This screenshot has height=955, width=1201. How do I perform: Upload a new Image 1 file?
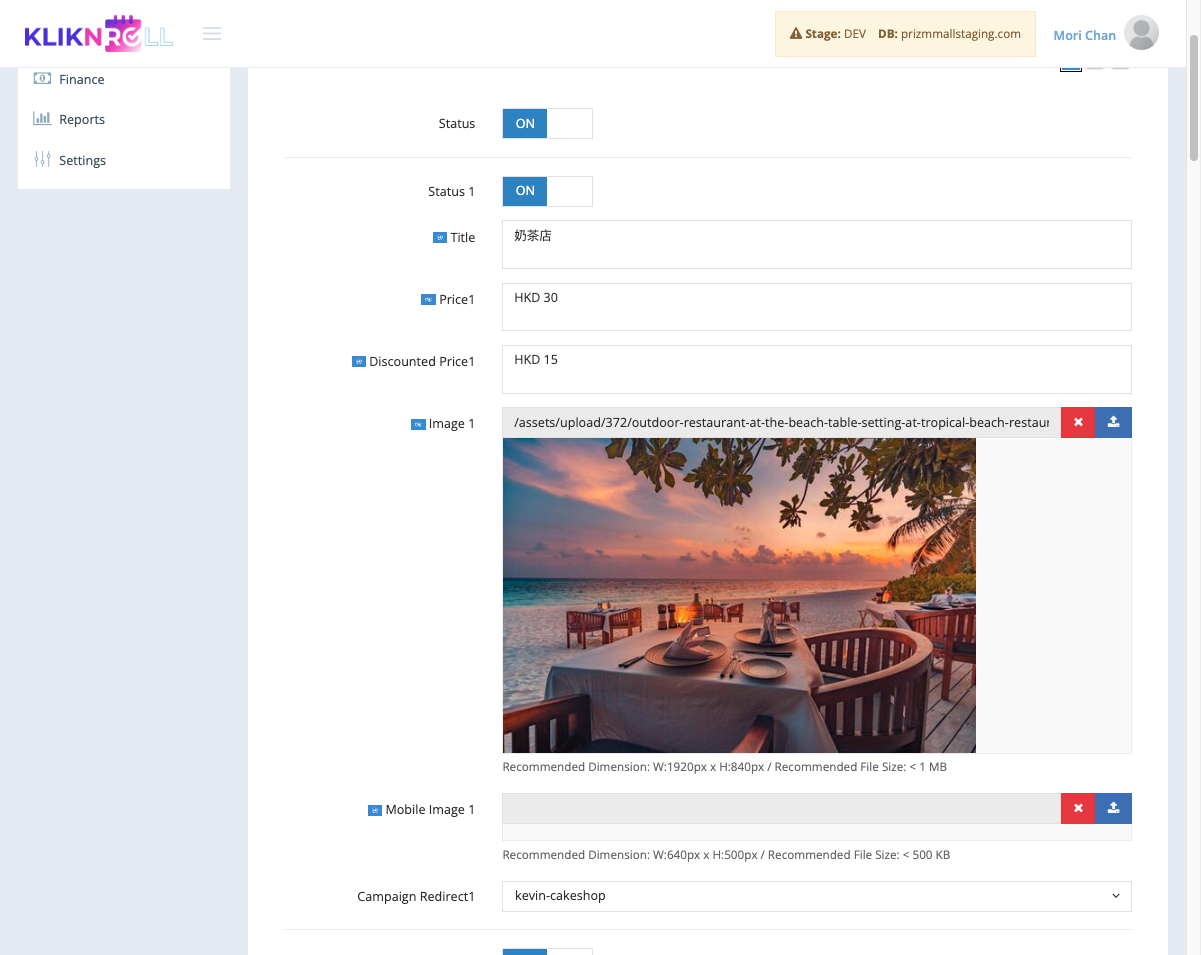coord(1114,423)
